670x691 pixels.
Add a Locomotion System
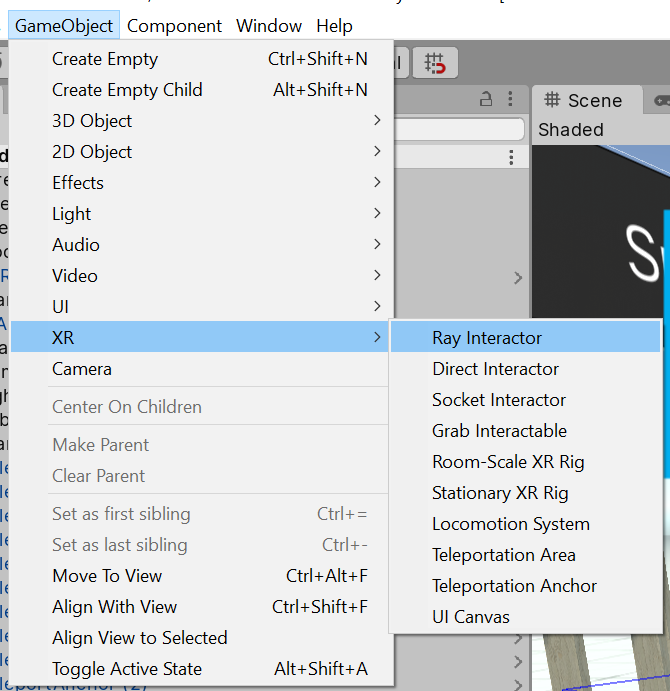tap(525, 524)
